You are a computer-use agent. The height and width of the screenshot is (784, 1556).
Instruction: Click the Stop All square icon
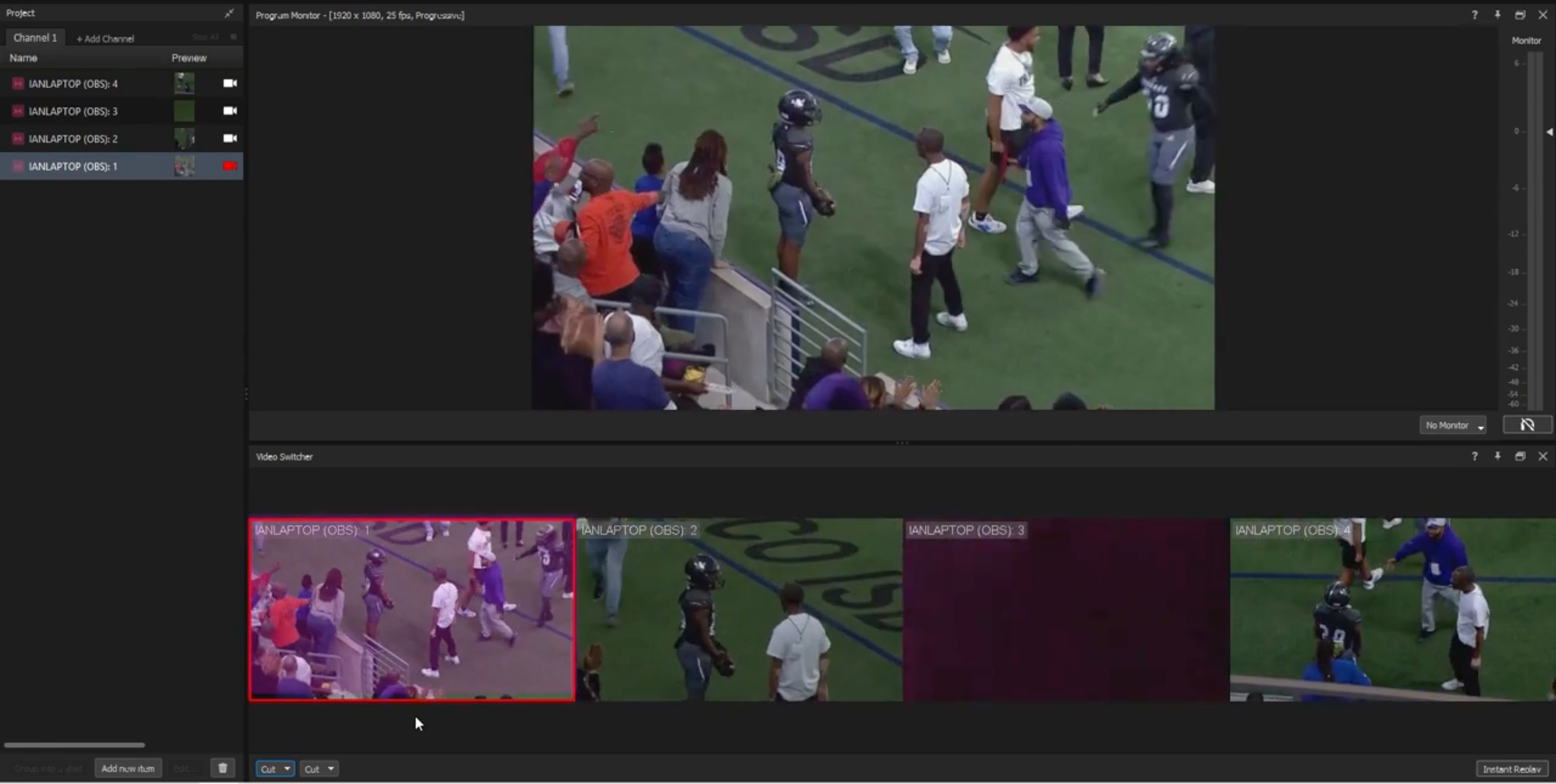coord(234,37)
